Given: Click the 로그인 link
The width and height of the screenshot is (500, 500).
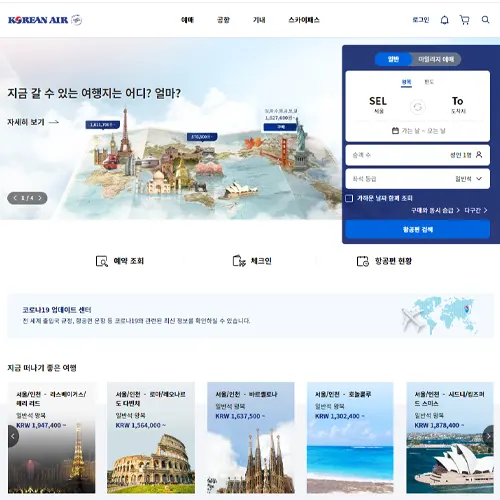Looking at the screenshot, I should coord(421,20).
